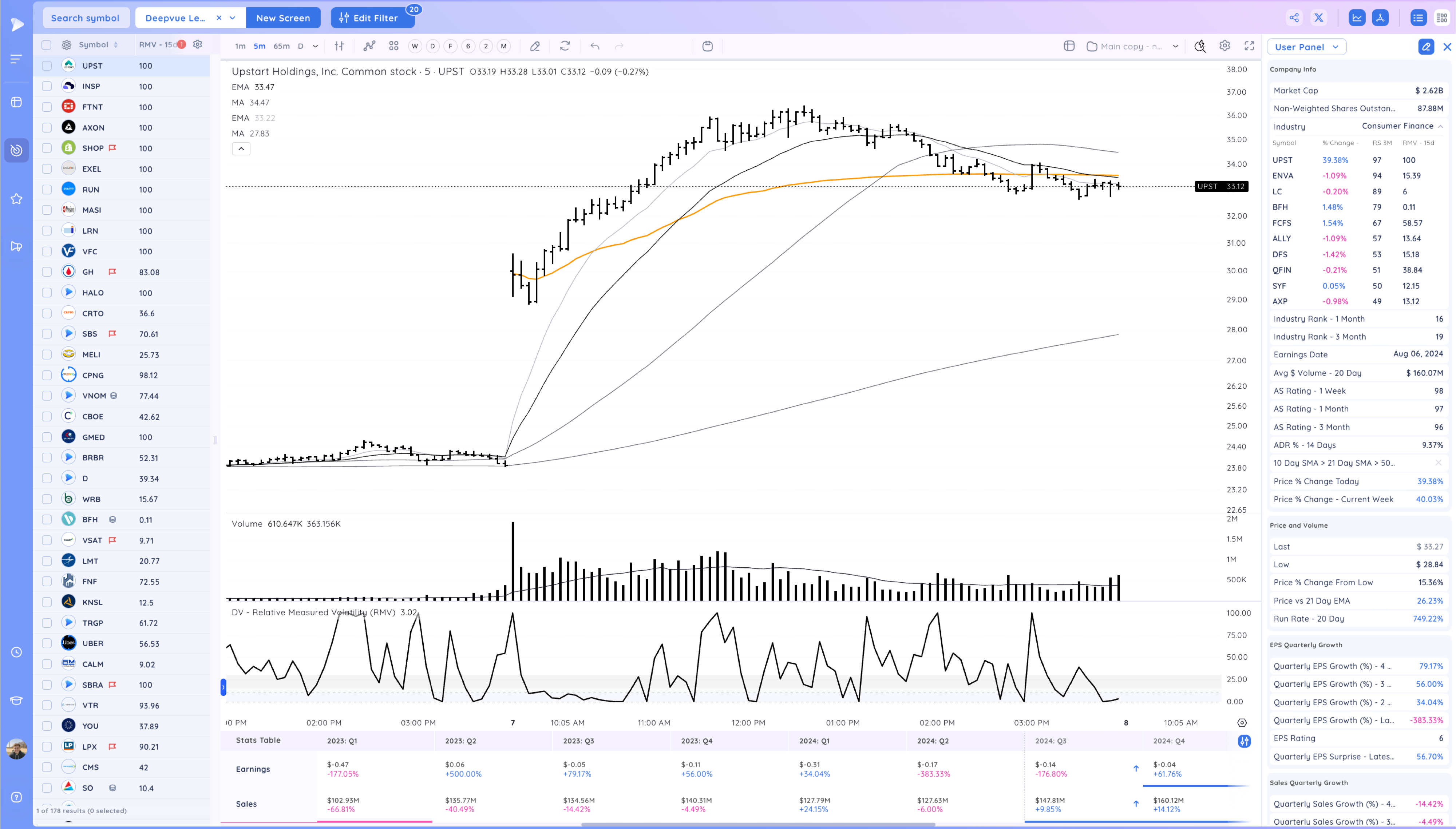Select the drawing eraser pencil tool
Image resolution: width=1456 pixels, height=829 pixels.
[x=535, y=46]
